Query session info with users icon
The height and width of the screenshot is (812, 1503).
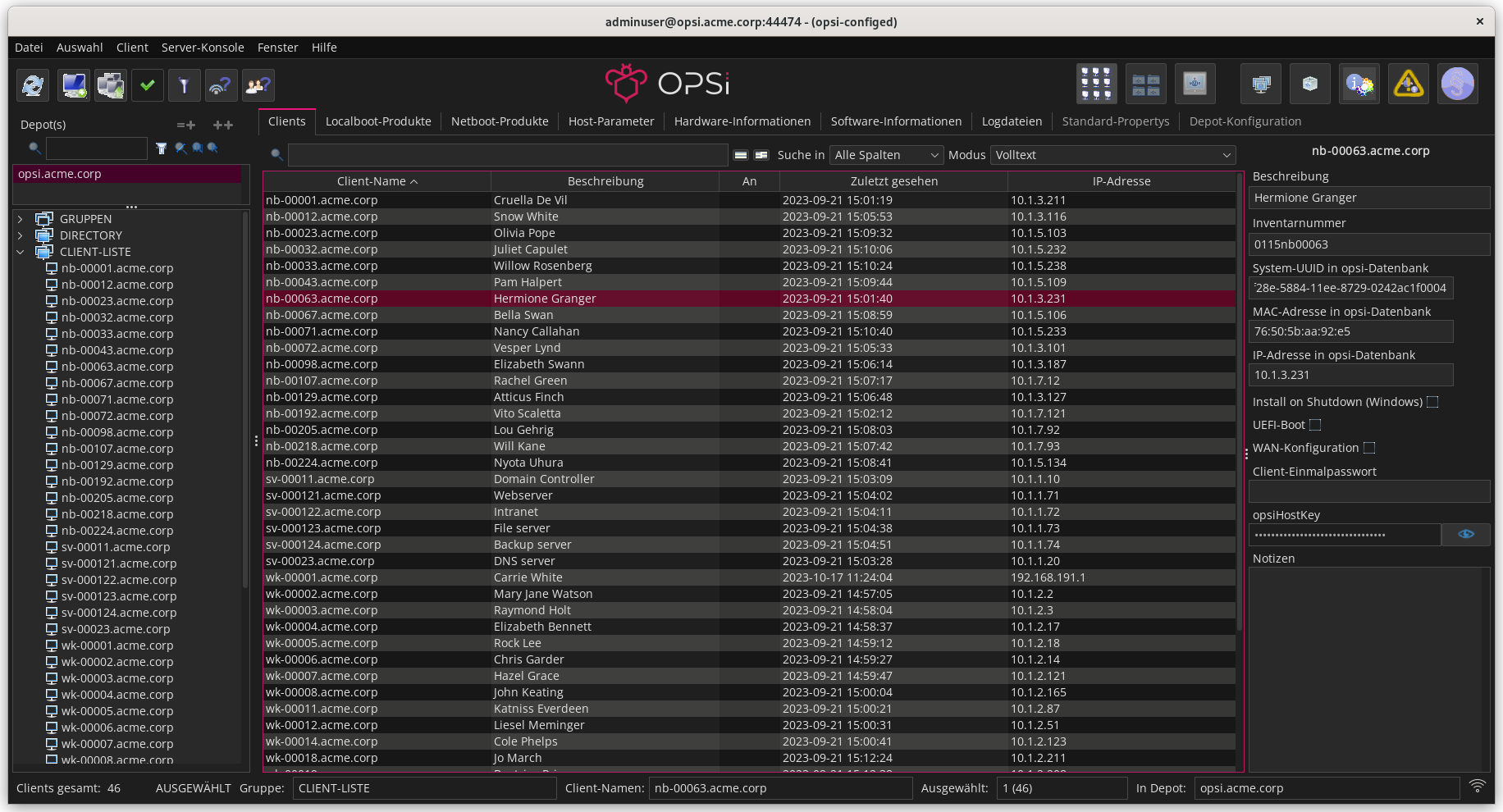click(x=258, y=84)
